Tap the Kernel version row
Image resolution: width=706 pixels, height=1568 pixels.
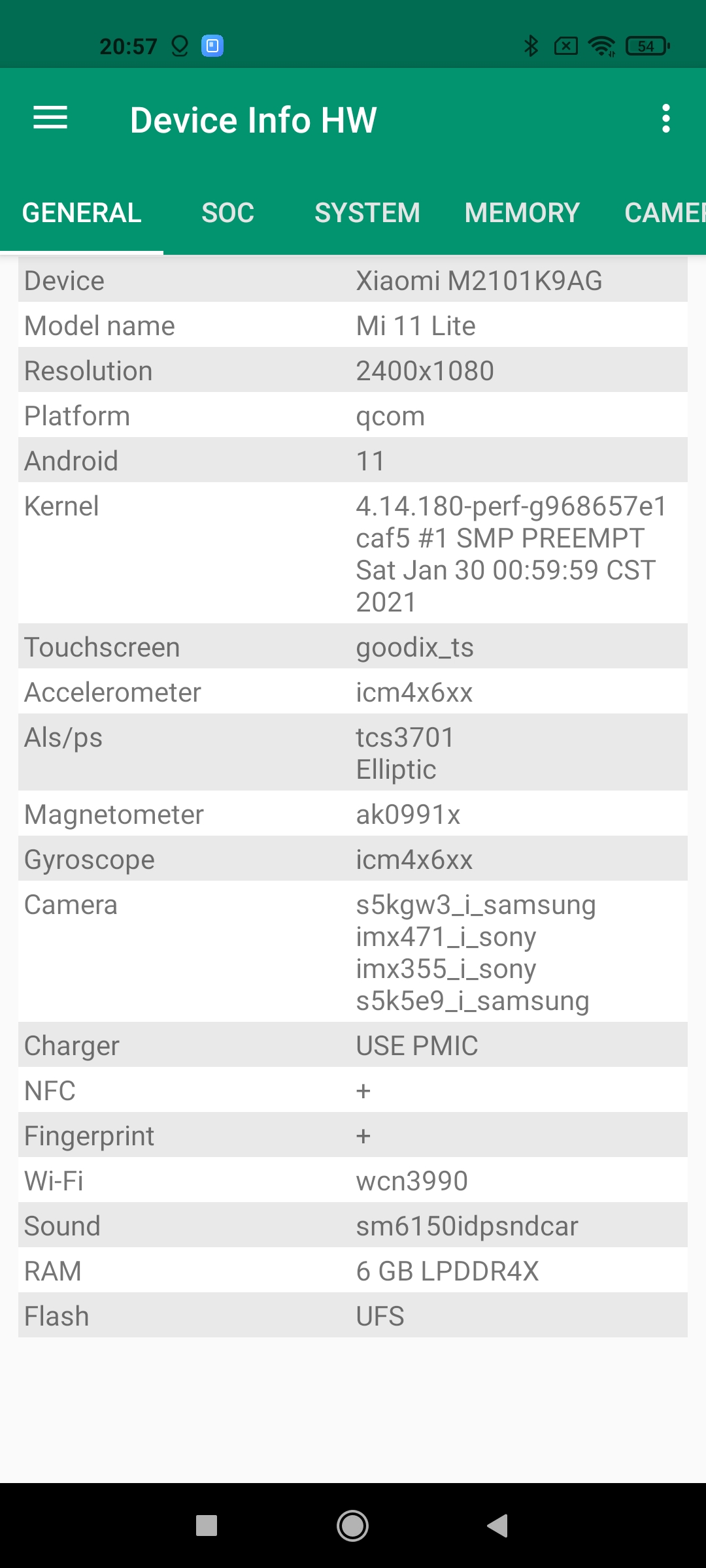point(353,553)
